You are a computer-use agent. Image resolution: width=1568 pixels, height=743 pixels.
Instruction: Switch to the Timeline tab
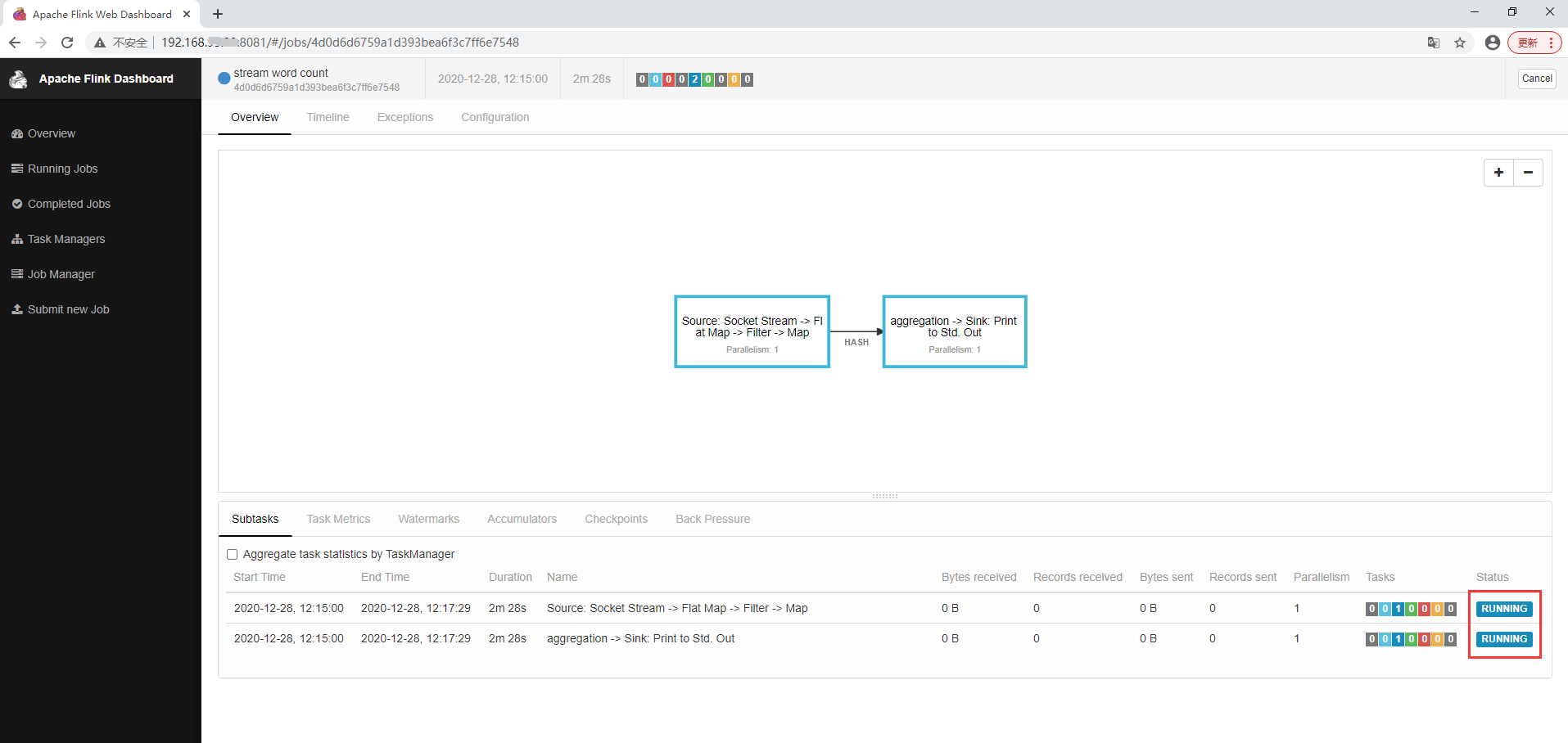tap(328, 117)
